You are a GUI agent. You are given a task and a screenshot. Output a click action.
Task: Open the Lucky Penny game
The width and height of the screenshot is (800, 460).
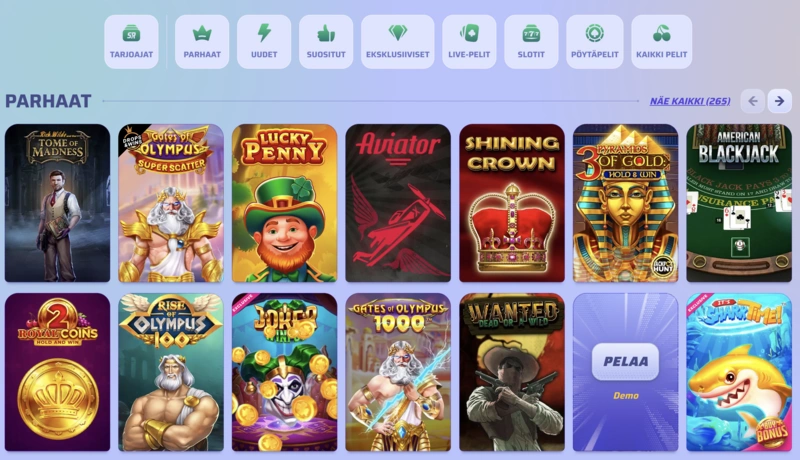[285, 203]
